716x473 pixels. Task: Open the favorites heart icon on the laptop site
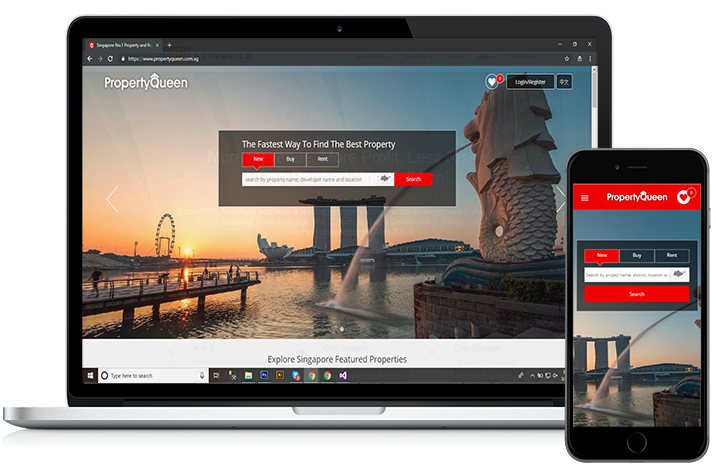click(492, 82)
